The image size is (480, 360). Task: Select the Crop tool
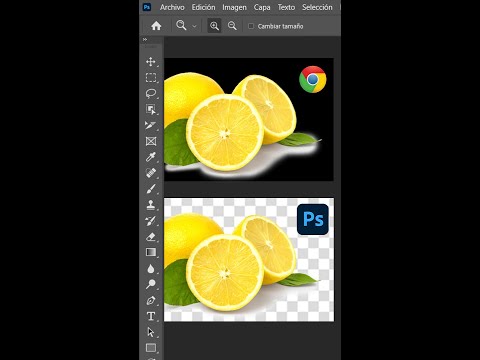(x=151, y=125)
